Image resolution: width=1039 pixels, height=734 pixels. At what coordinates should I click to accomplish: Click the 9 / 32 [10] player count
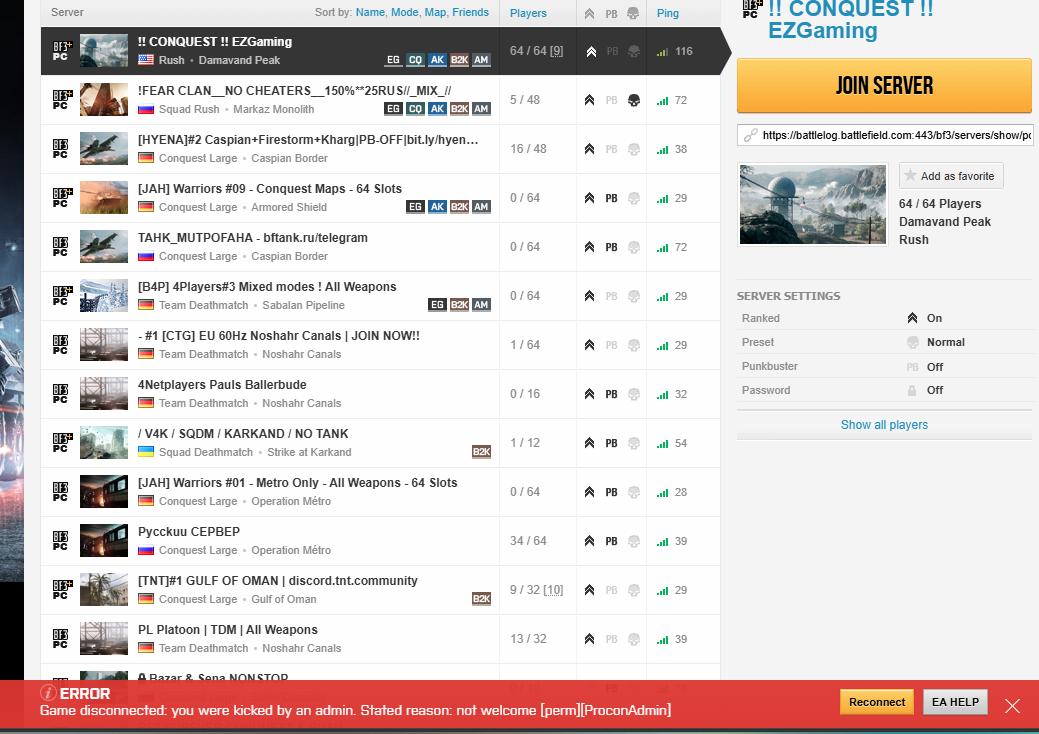pyautogui.click(x=536, y=590)
